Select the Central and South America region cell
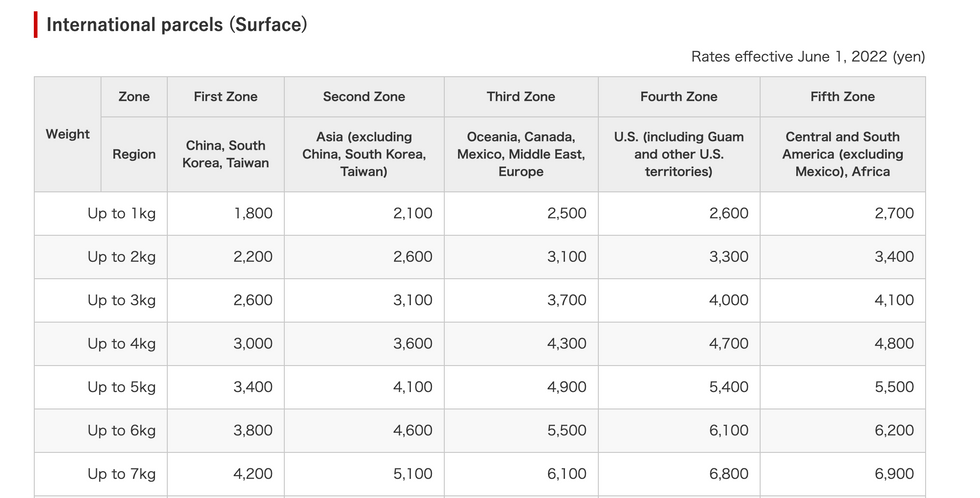The width and height of the screenshot is (980, 498). pos(842,154)
